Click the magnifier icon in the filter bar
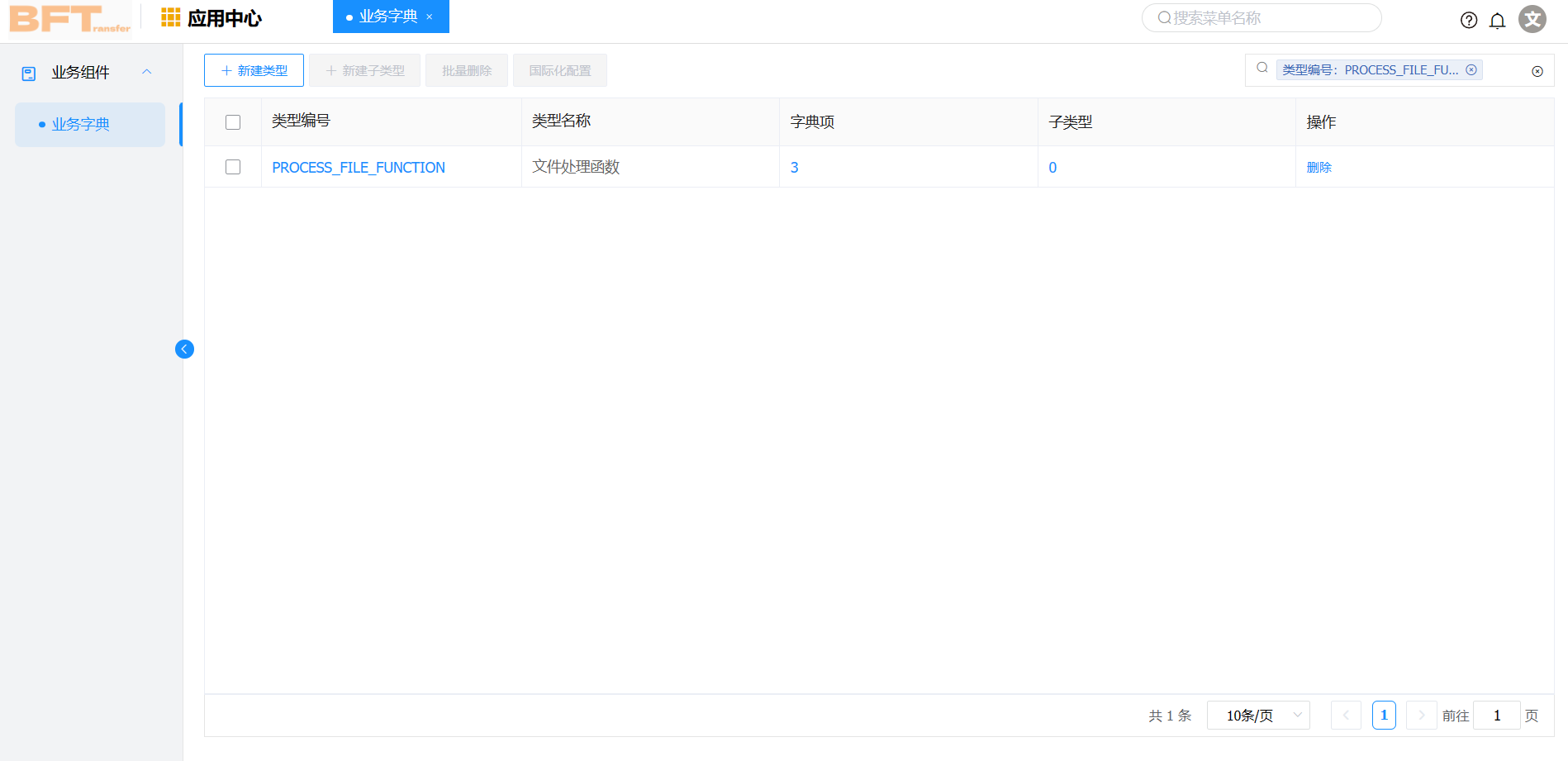Screen dimensions: 1568x761 pyautogui.click(x=1262, y=68)
